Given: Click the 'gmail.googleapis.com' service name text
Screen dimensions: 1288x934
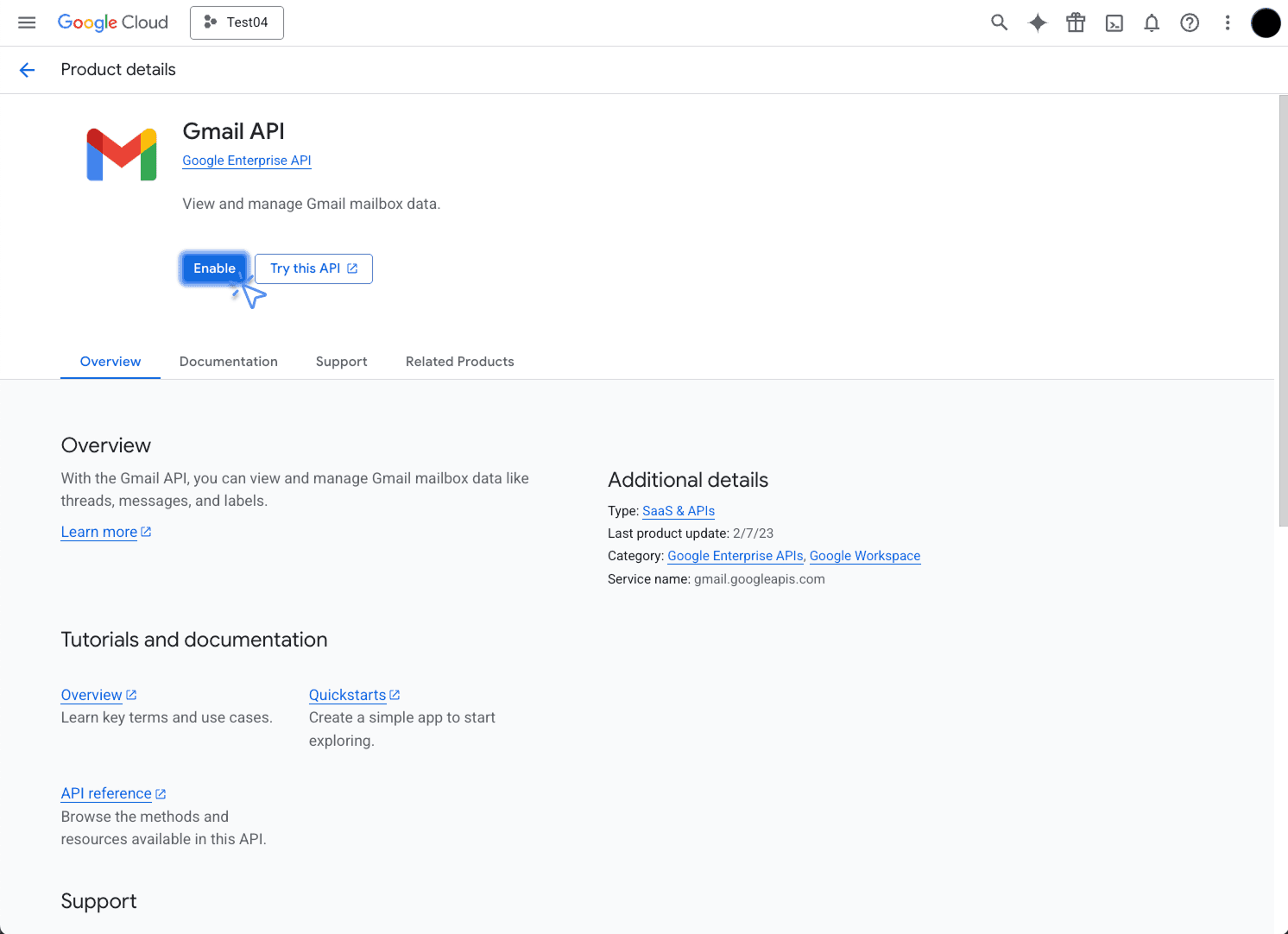Looking at the screenshot, I should point(760,579).
